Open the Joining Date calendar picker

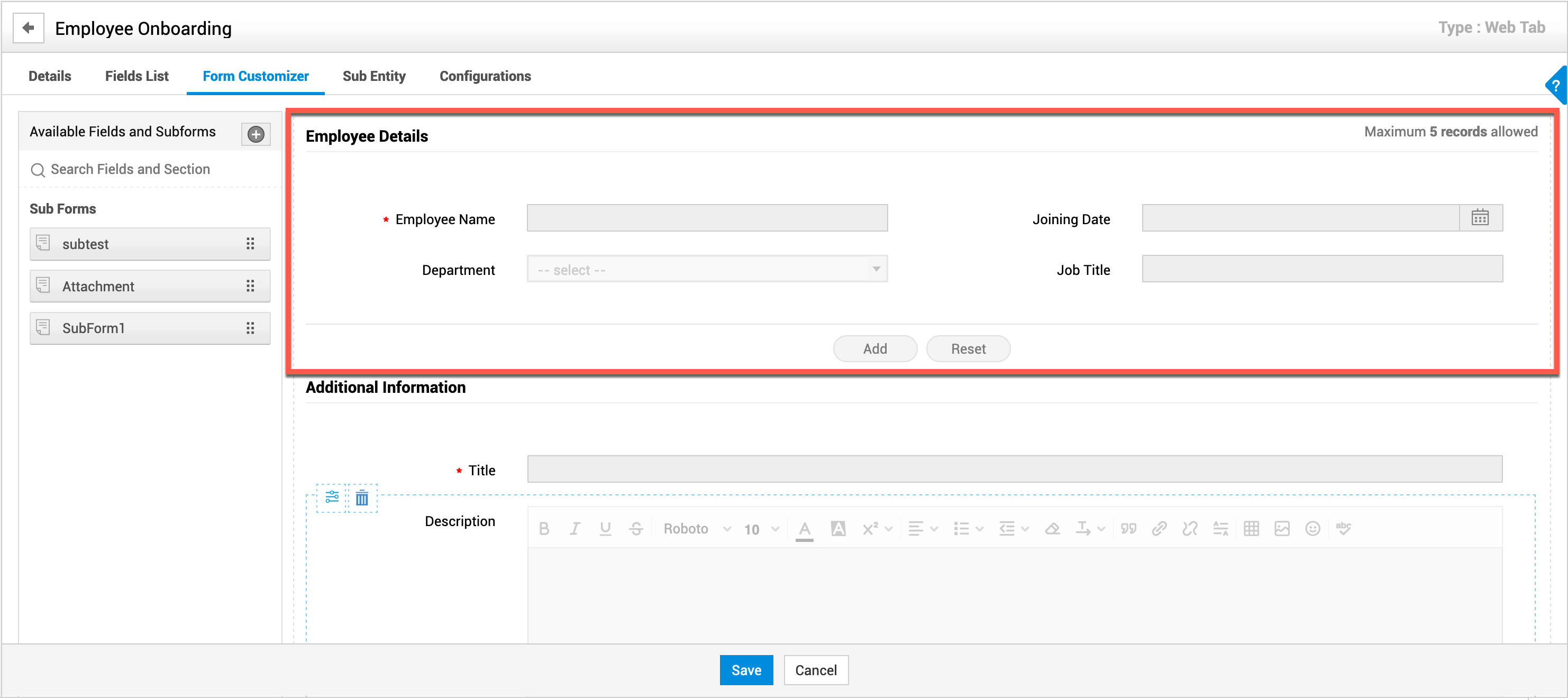point(1480,218)
